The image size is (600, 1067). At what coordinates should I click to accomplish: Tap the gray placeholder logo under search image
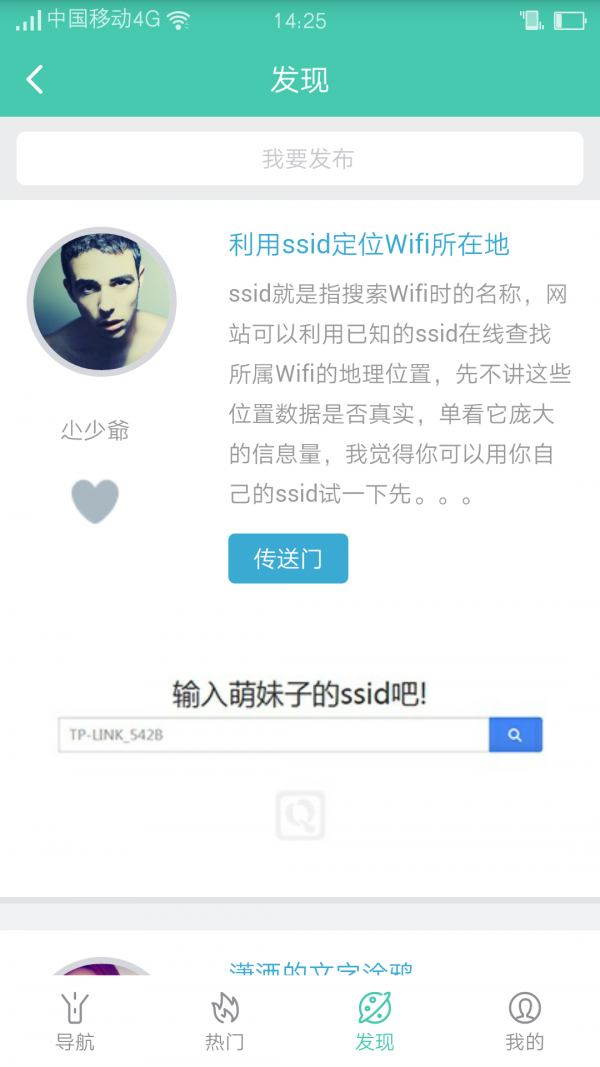(300, 815)
